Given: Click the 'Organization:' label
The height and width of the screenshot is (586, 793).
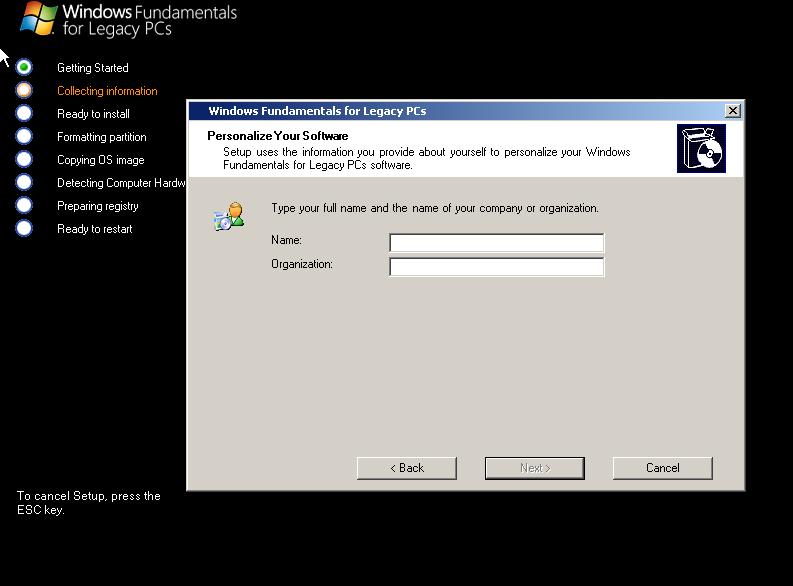Looking at the screenshot, I should pos(302,264).
